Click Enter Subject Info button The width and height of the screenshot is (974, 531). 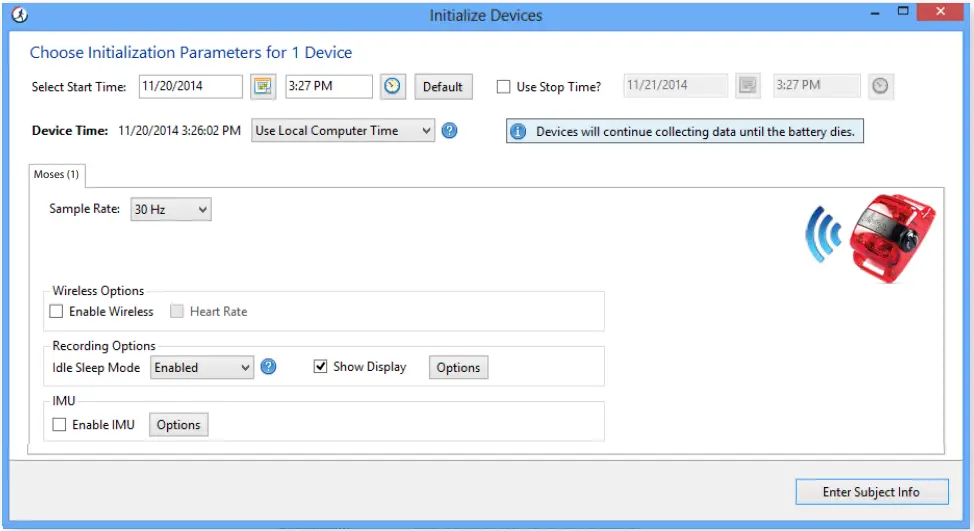coord(872,492)
